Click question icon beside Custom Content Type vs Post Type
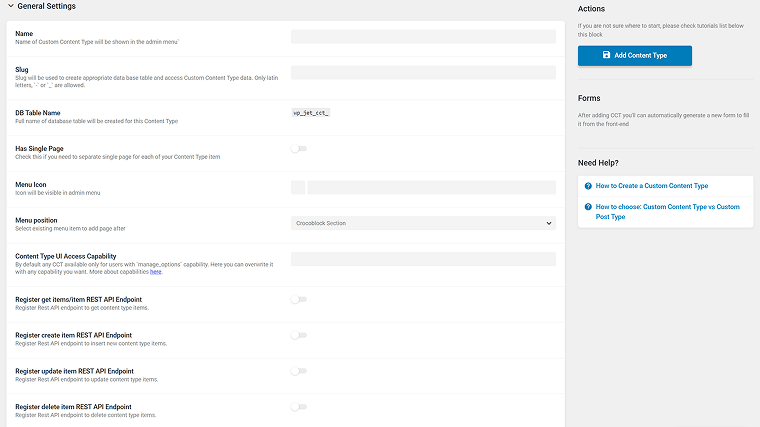760x427 pixels. click(x=588, y=206)
